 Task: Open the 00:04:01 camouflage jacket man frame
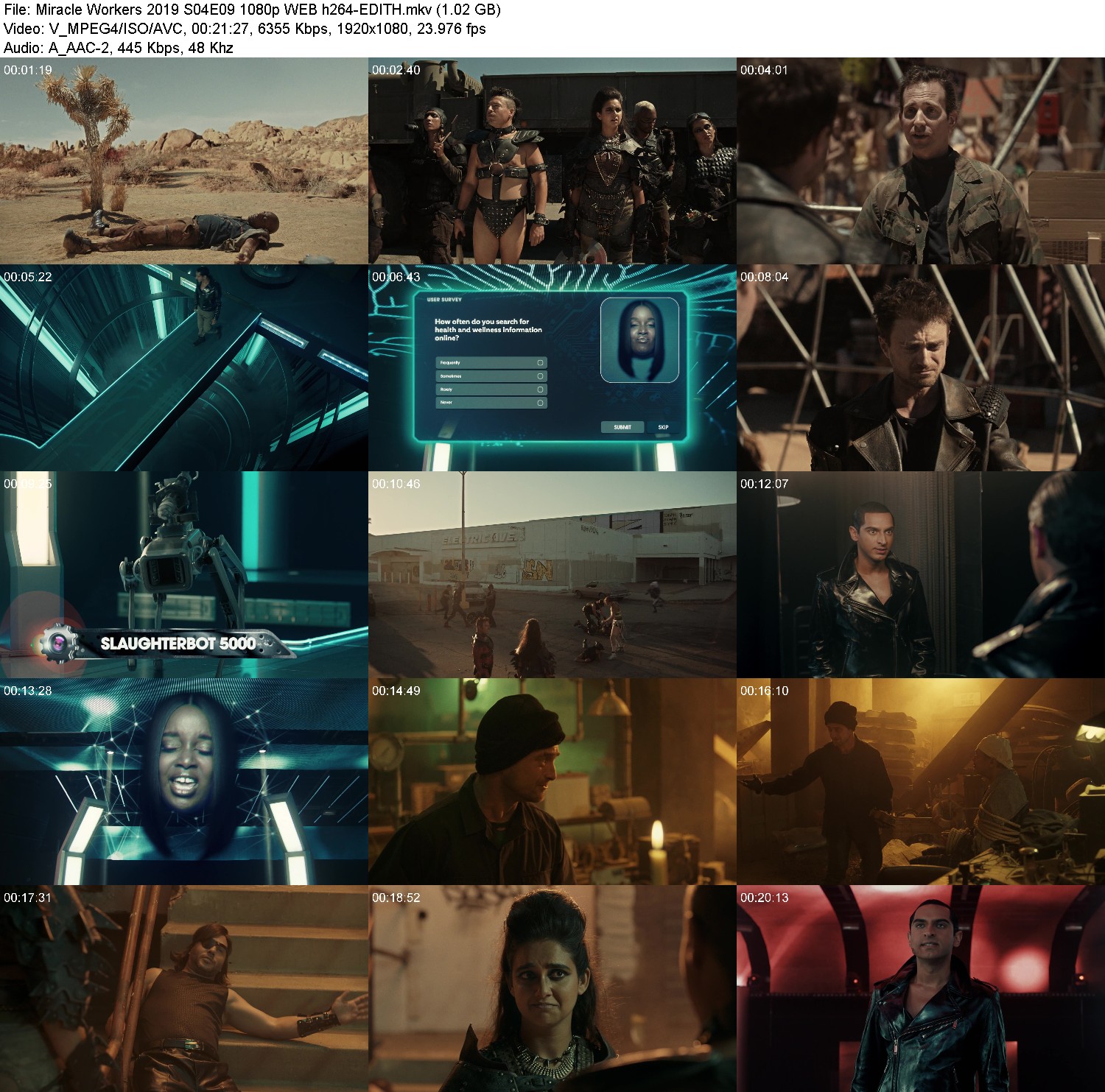921,161
